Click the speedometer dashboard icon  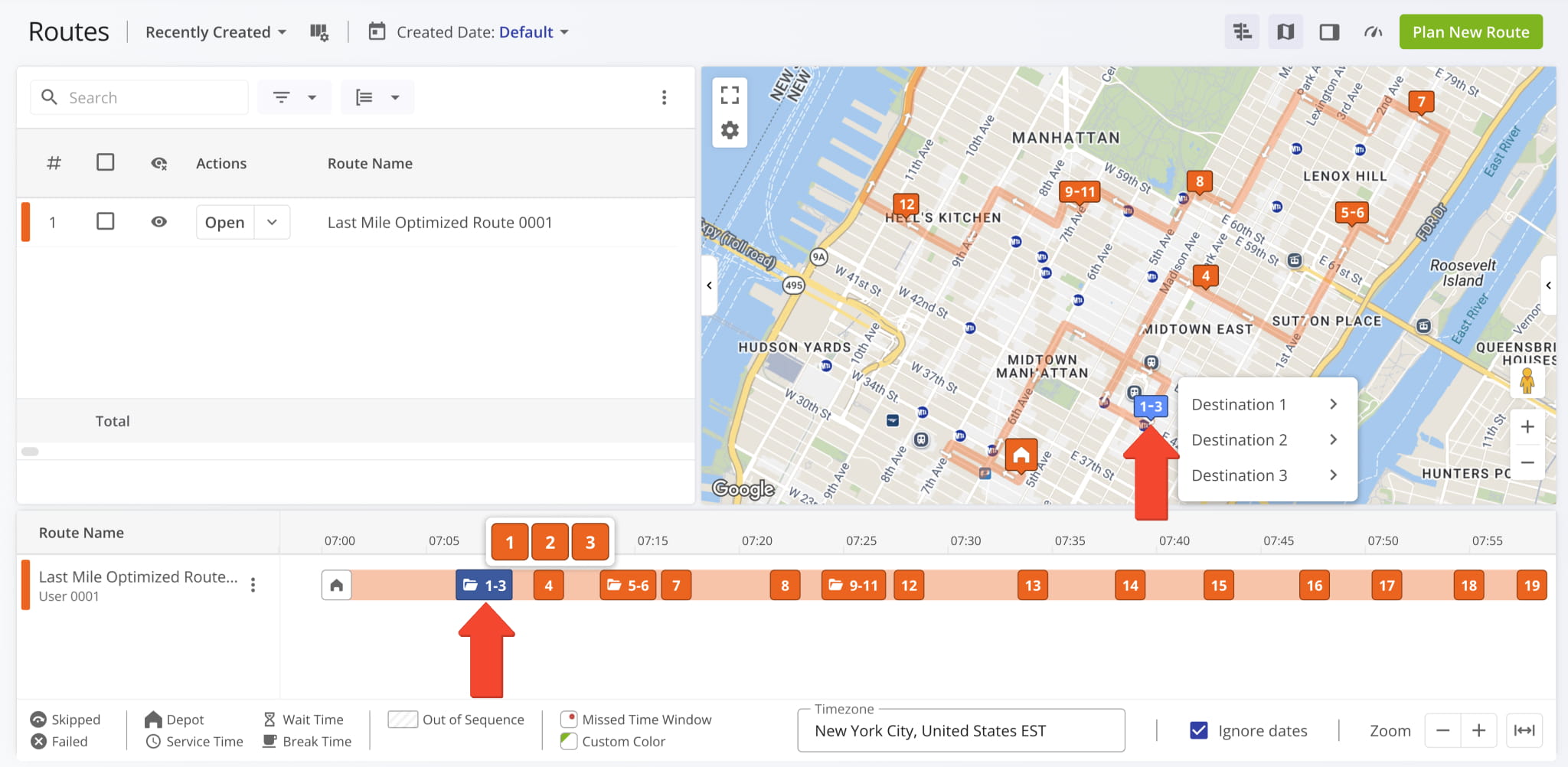pos(1372,31)
